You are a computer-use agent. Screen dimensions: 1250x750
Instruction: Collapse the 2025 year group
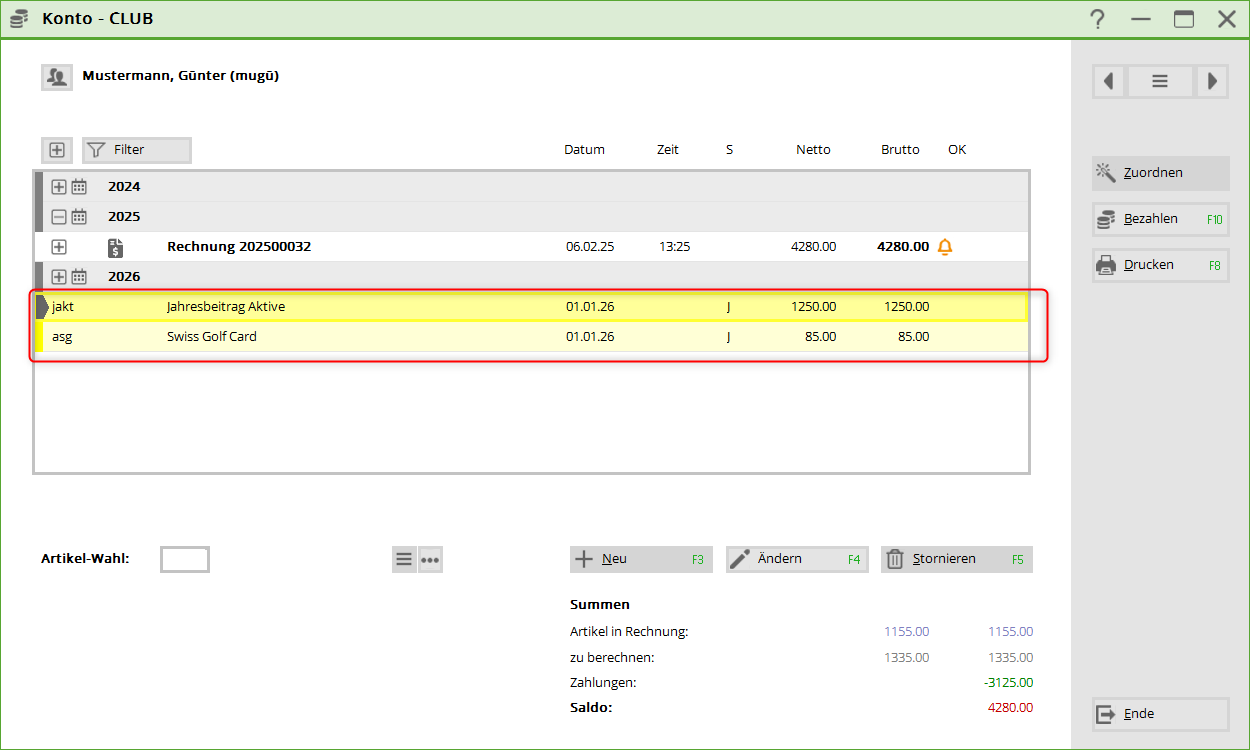[59, 217]
